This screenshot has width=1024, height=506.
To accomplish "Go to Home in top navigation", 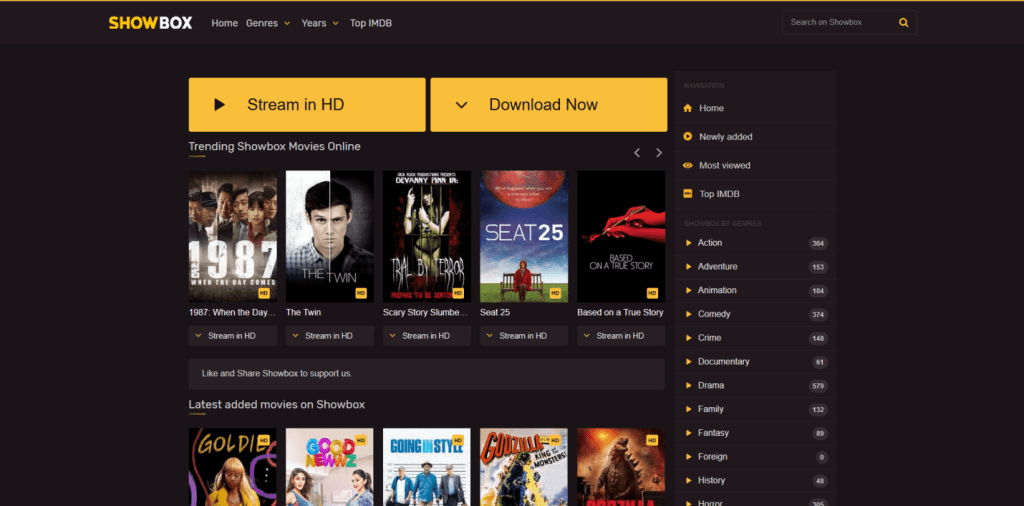I will click(x=225, y=23).
